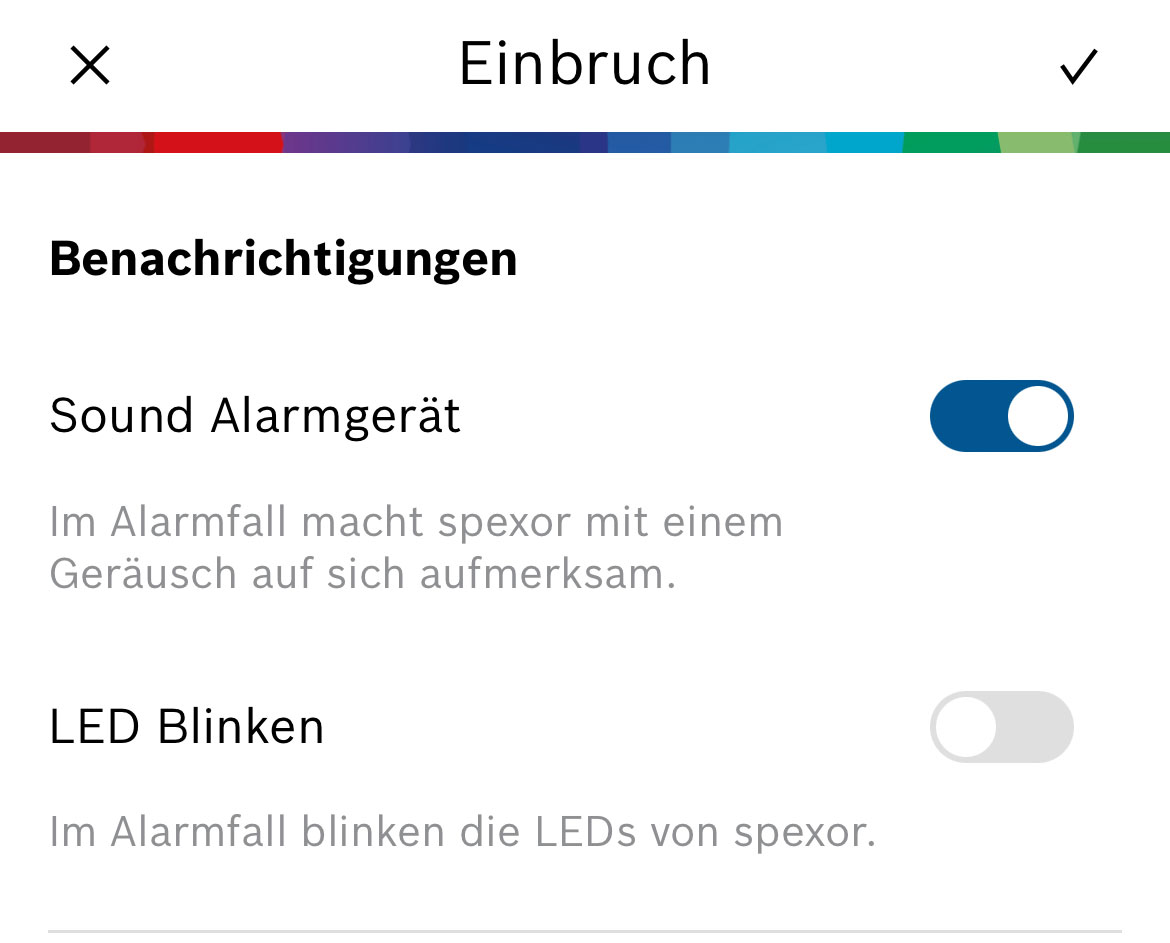This screenshot has width=1170, height=943.
Task: Confirm settings with the checkmark icon
Action: (1079, 67)
